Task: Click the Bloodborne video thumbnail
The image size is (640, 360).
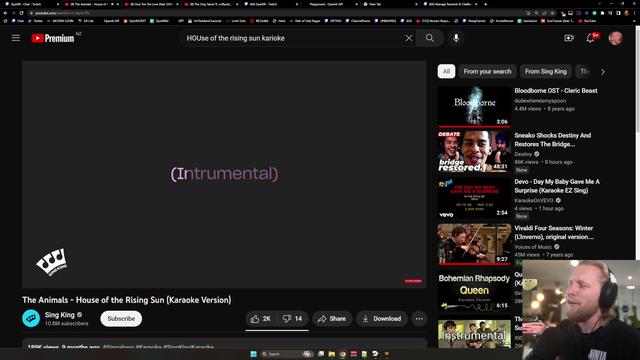Action: click(x=474, y=106)
